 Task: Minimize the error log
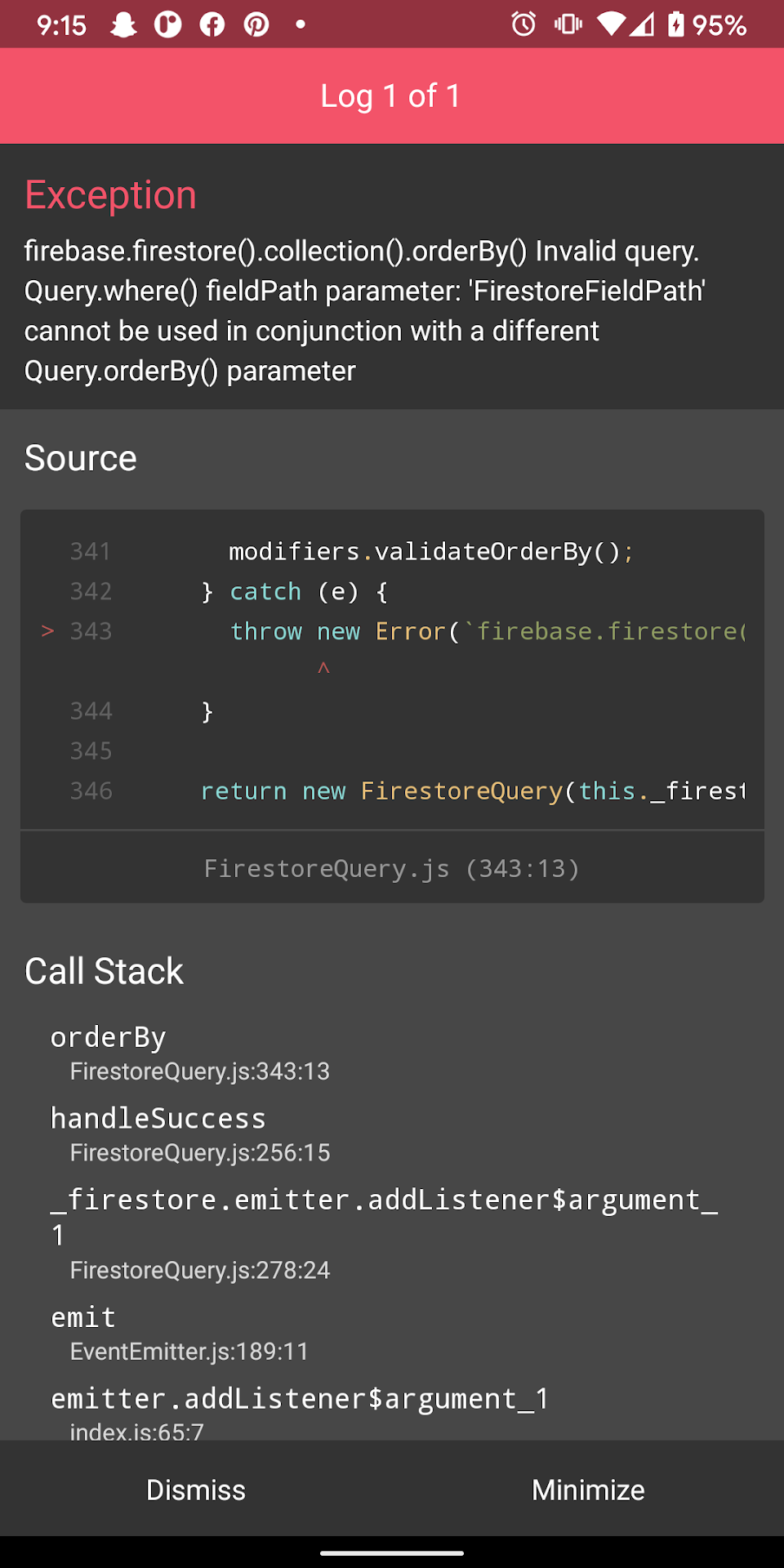point(587,1489)
